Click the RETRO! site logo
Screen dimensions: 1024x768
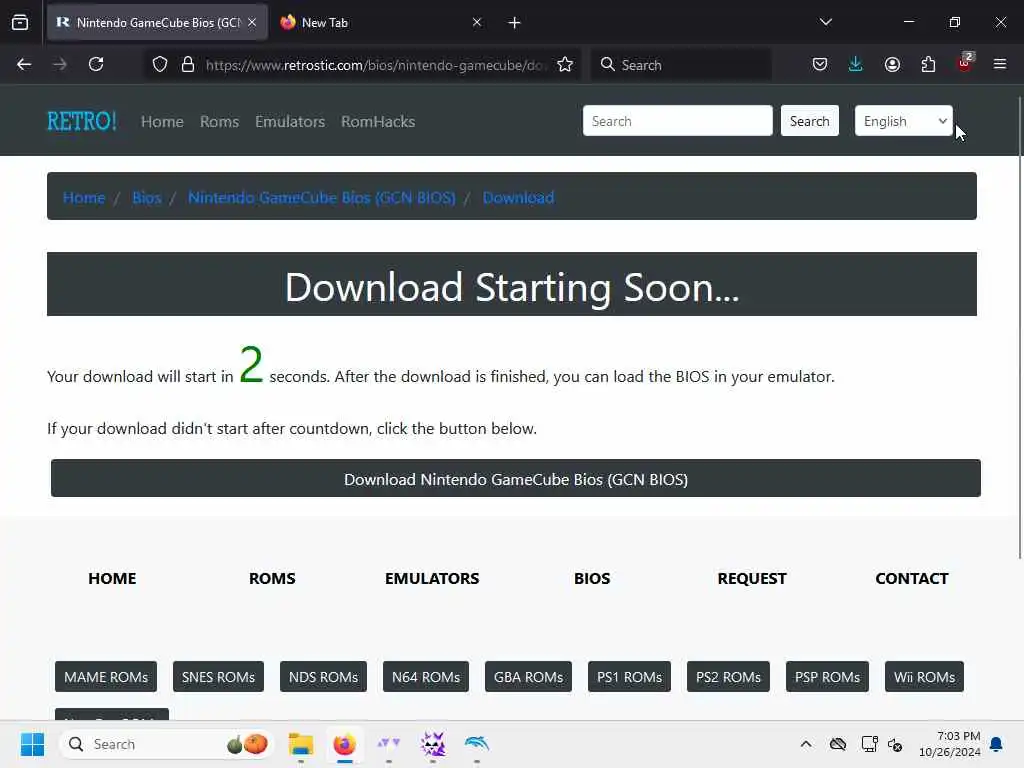click(82, 121)
